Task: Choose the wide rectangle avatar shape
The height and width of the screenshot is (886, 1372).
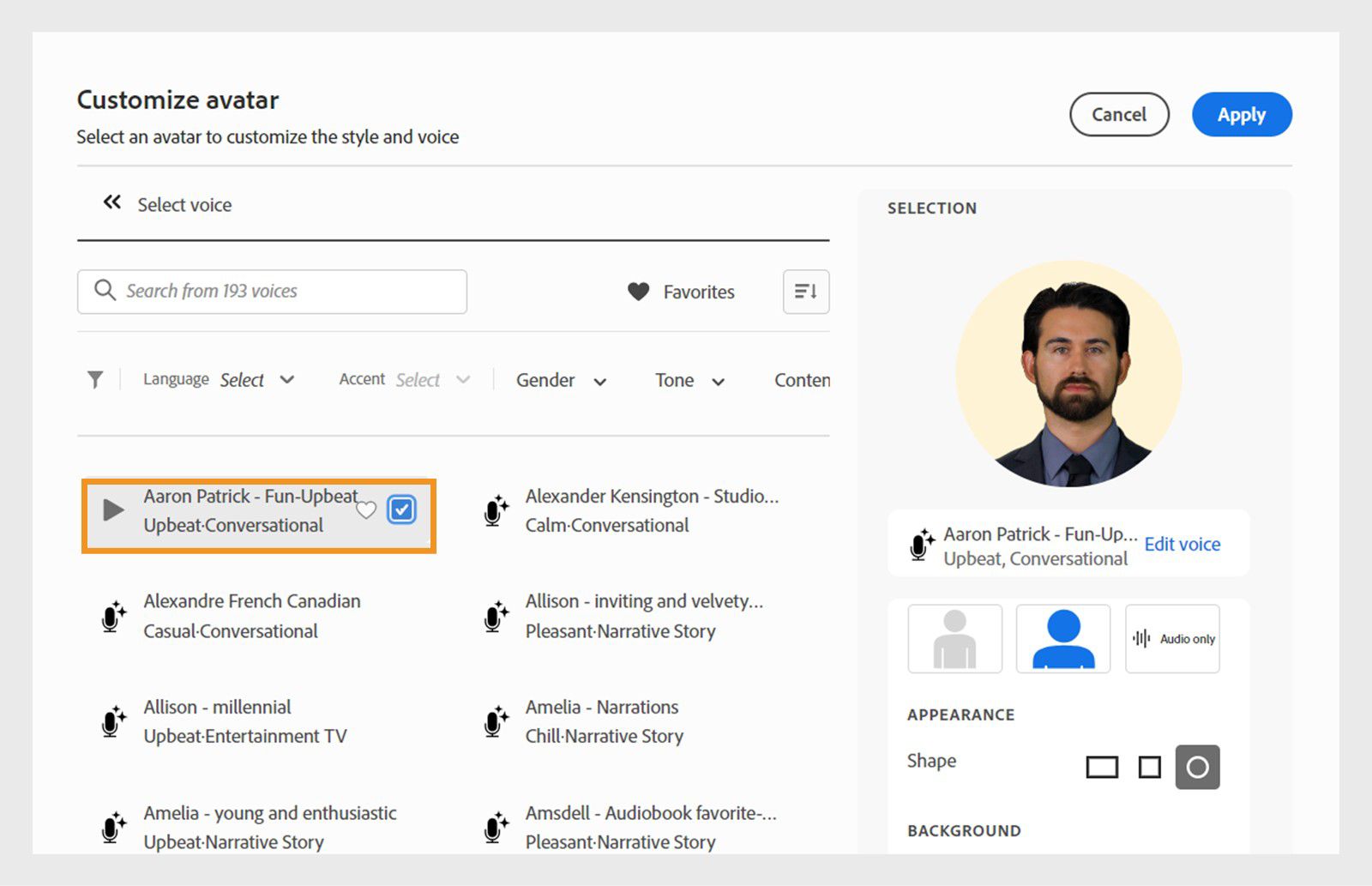Action: (x=1102, y=767)
